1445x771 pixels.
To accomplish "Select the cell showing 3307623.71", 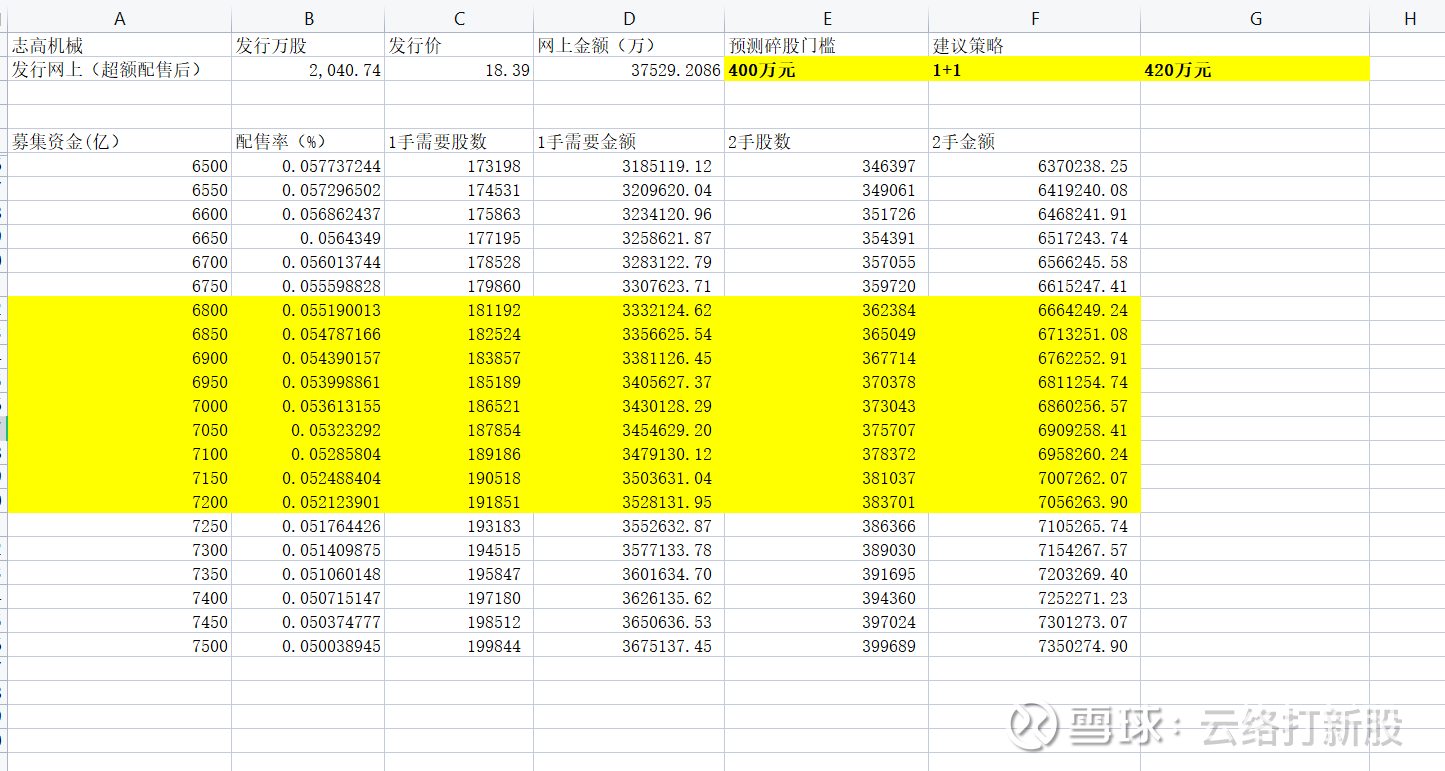I will tap(629, 286).
